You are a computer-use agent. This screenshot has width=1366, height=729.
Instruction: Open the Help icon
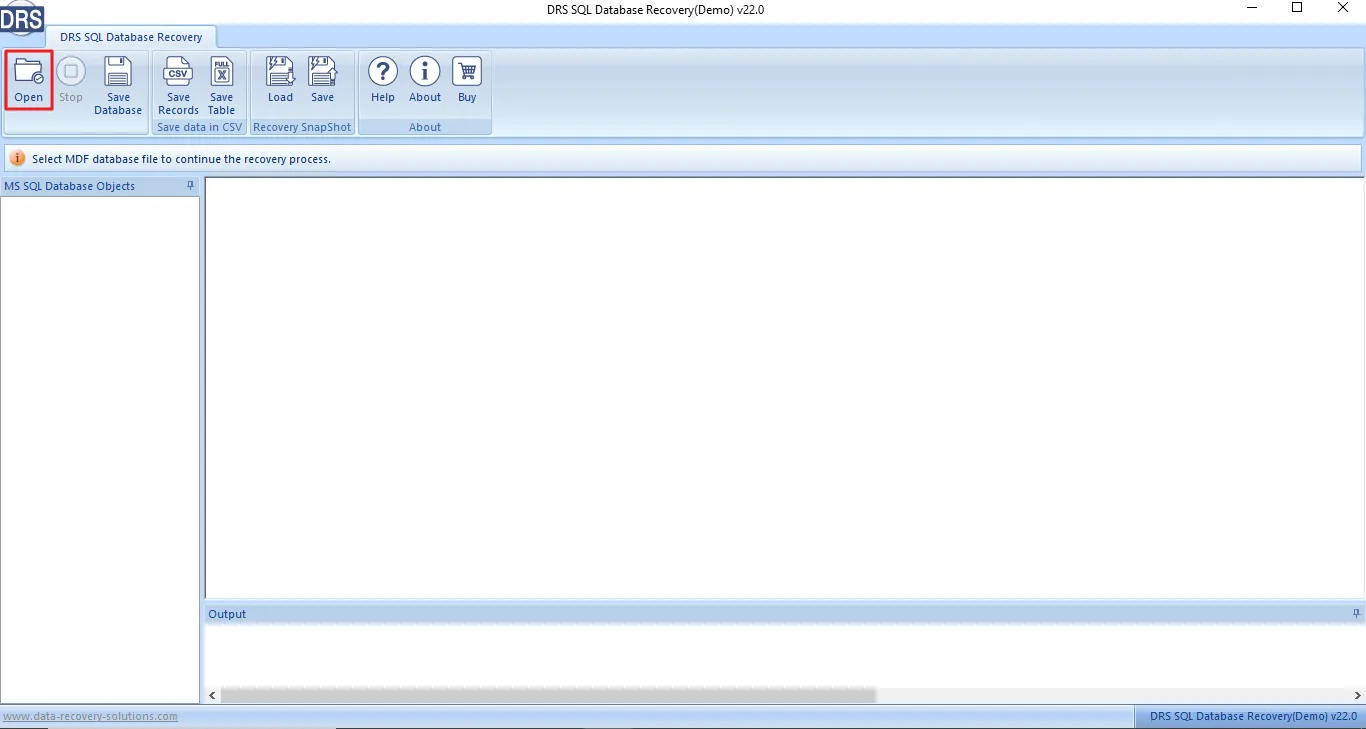point(383,80)
